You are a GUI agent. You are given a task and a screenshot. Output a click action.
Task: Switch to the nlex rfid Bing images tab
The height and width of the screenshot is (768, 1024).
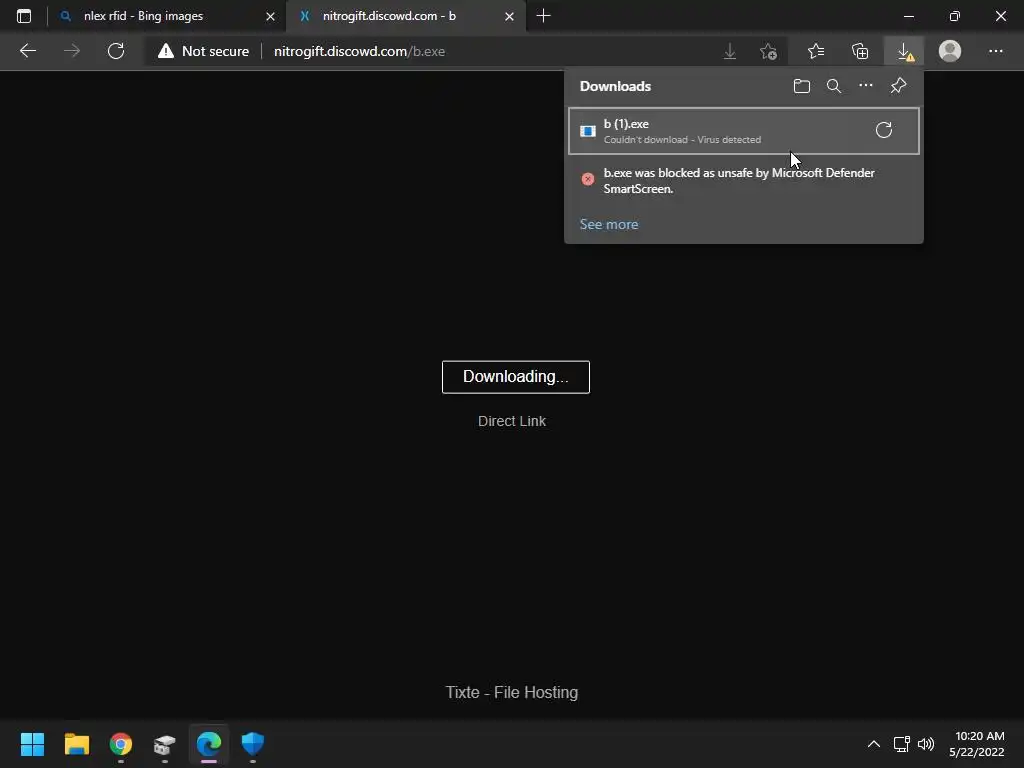pos(167,16)
